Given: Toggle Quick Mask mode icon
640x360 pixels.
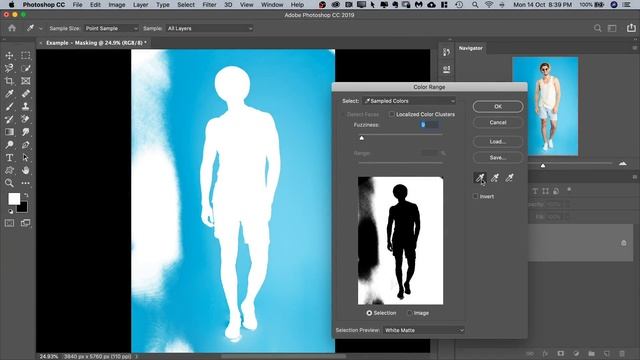Looking at the screenshot, I should click(9, 223).
